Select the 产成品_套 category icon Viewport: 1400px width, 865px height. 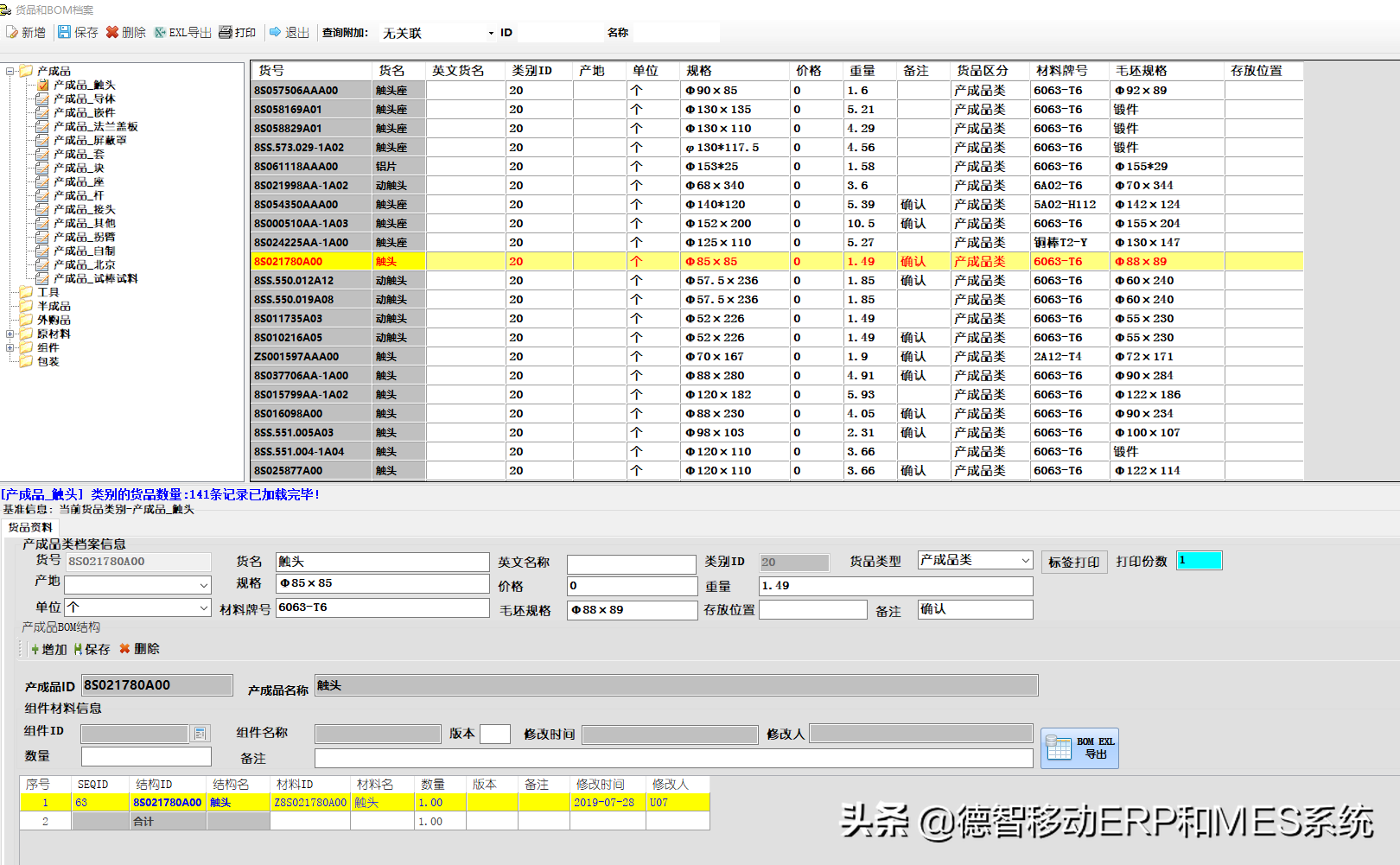coord(42,154)
